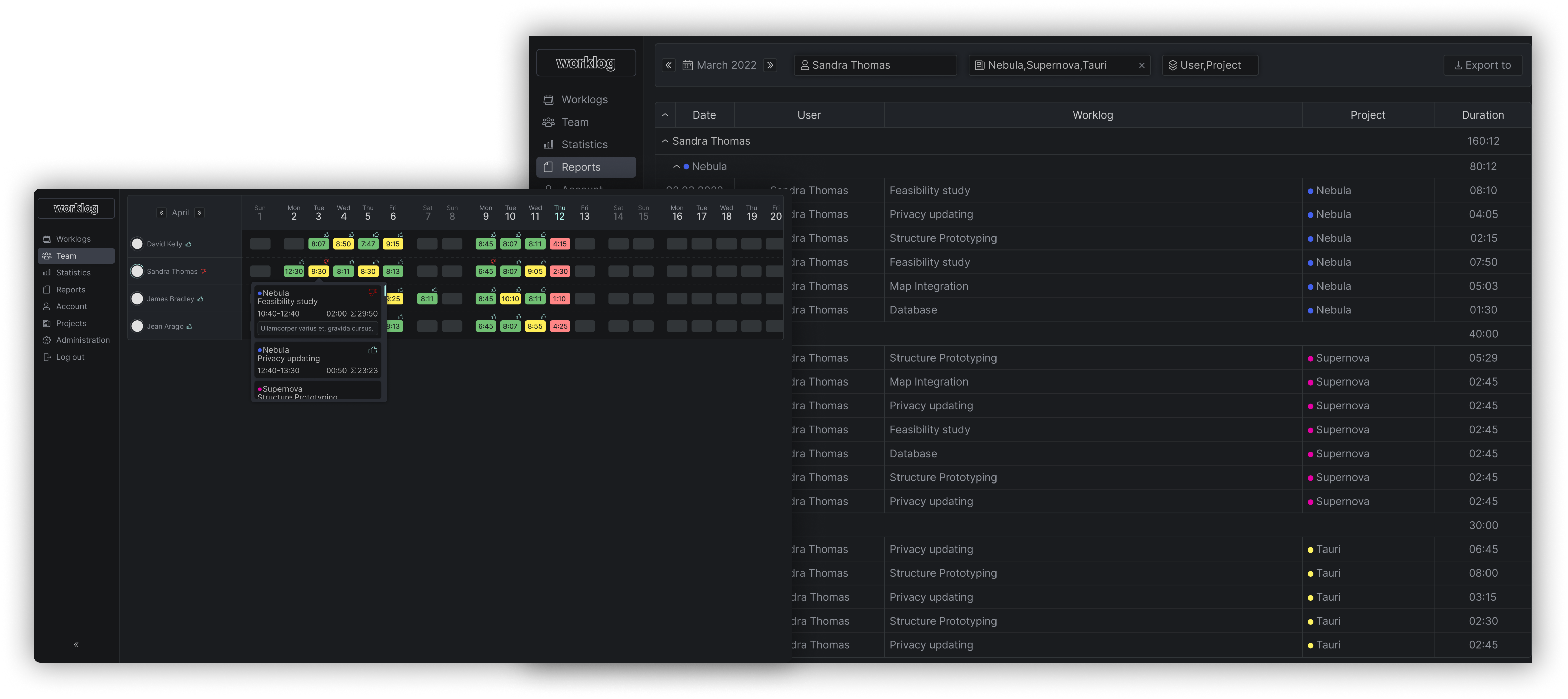
Task: Click the Supernova project dot in the 05:29 row
Action: (1310, 358)
